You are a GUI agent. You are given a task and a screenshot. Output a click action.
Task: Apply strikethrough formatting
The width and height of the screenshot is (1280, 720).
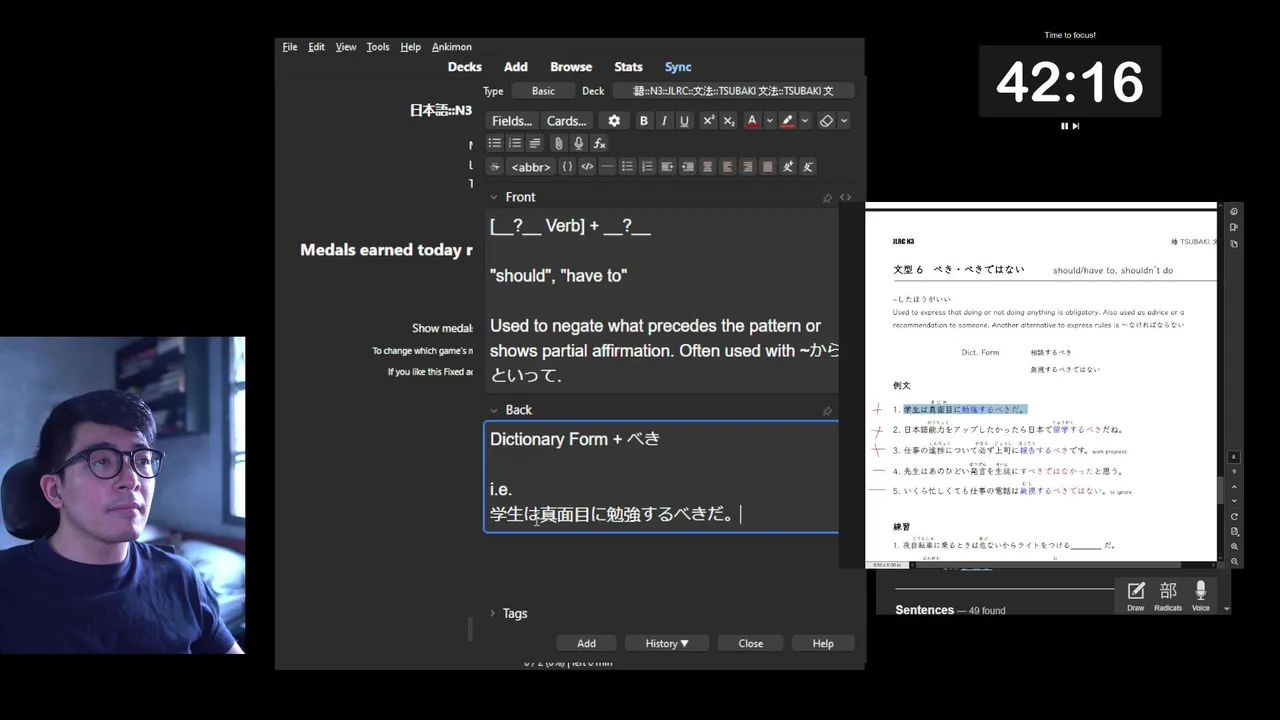coord(494,167)
